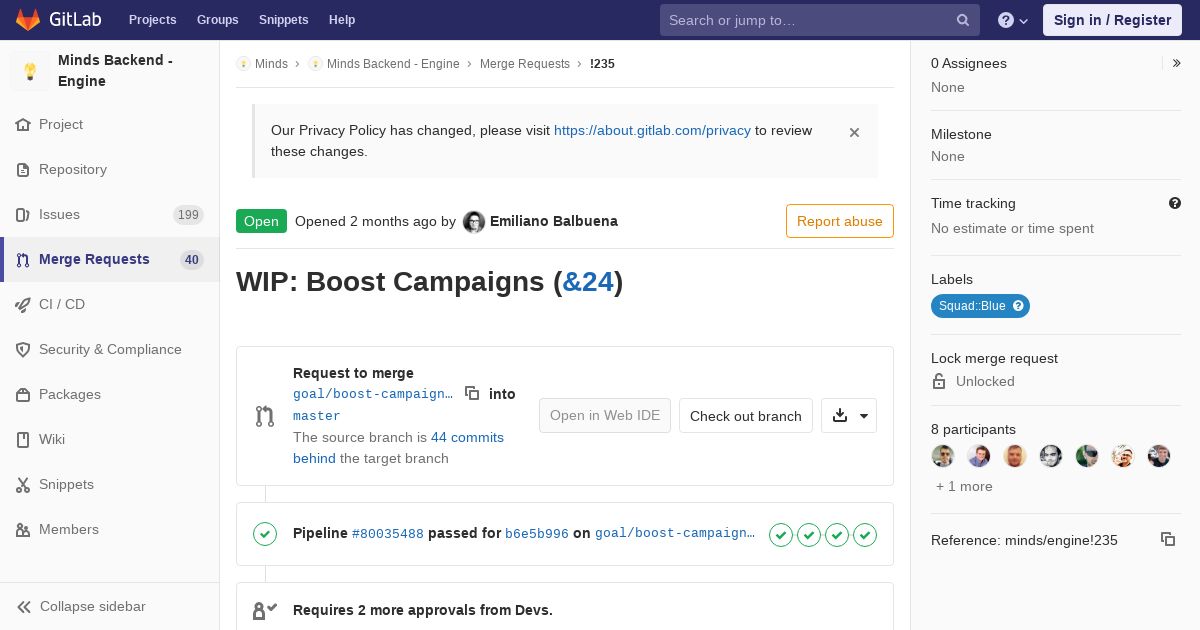Image resolution: width=1200 pixels, height=630 pixels.
Task: Copy the source branch name
Action: click(x=472, y=393)
